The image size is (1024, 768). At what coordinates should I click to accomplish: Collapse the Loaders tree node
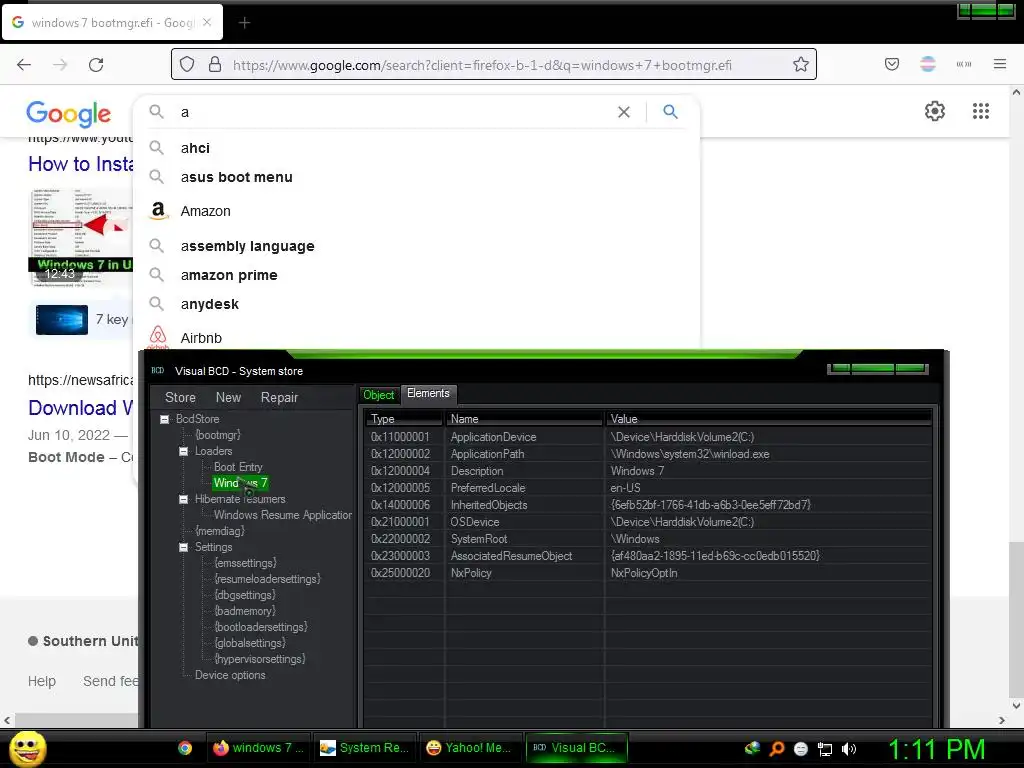[184, 451]
